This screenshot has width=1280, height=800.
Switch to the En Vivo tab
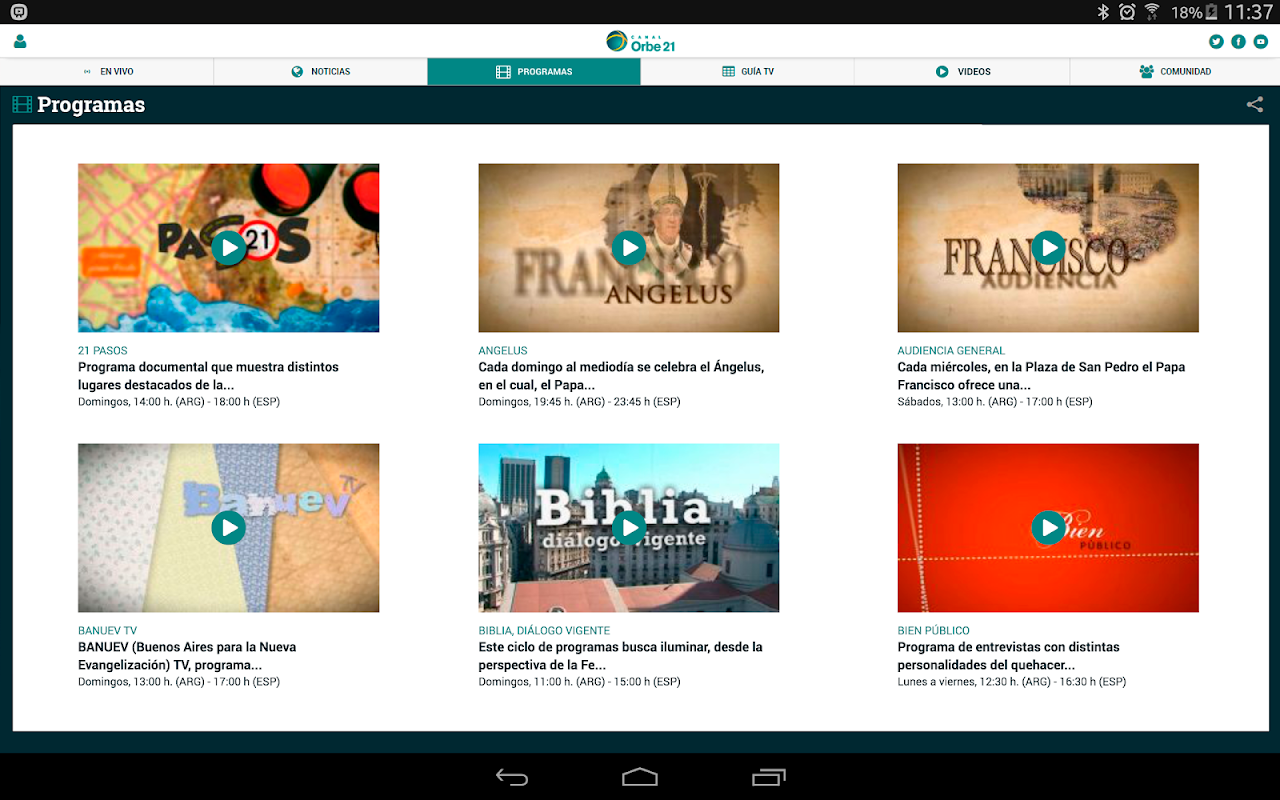(x=107, y=72)
